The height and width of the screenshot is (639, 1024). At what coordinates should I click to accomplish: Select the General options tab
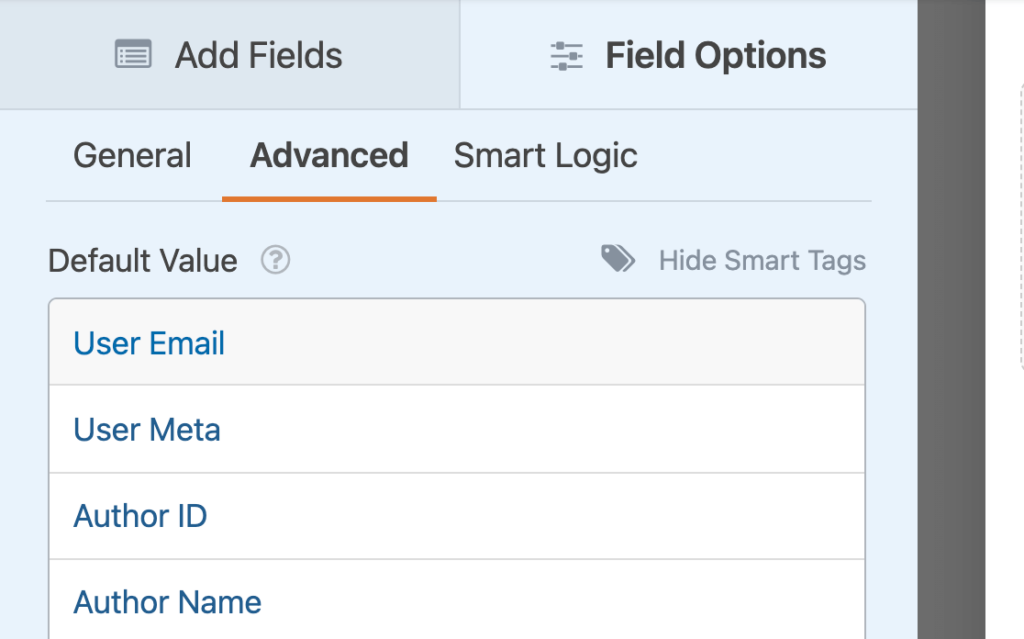pyautogui.click(x=132, y=155)
